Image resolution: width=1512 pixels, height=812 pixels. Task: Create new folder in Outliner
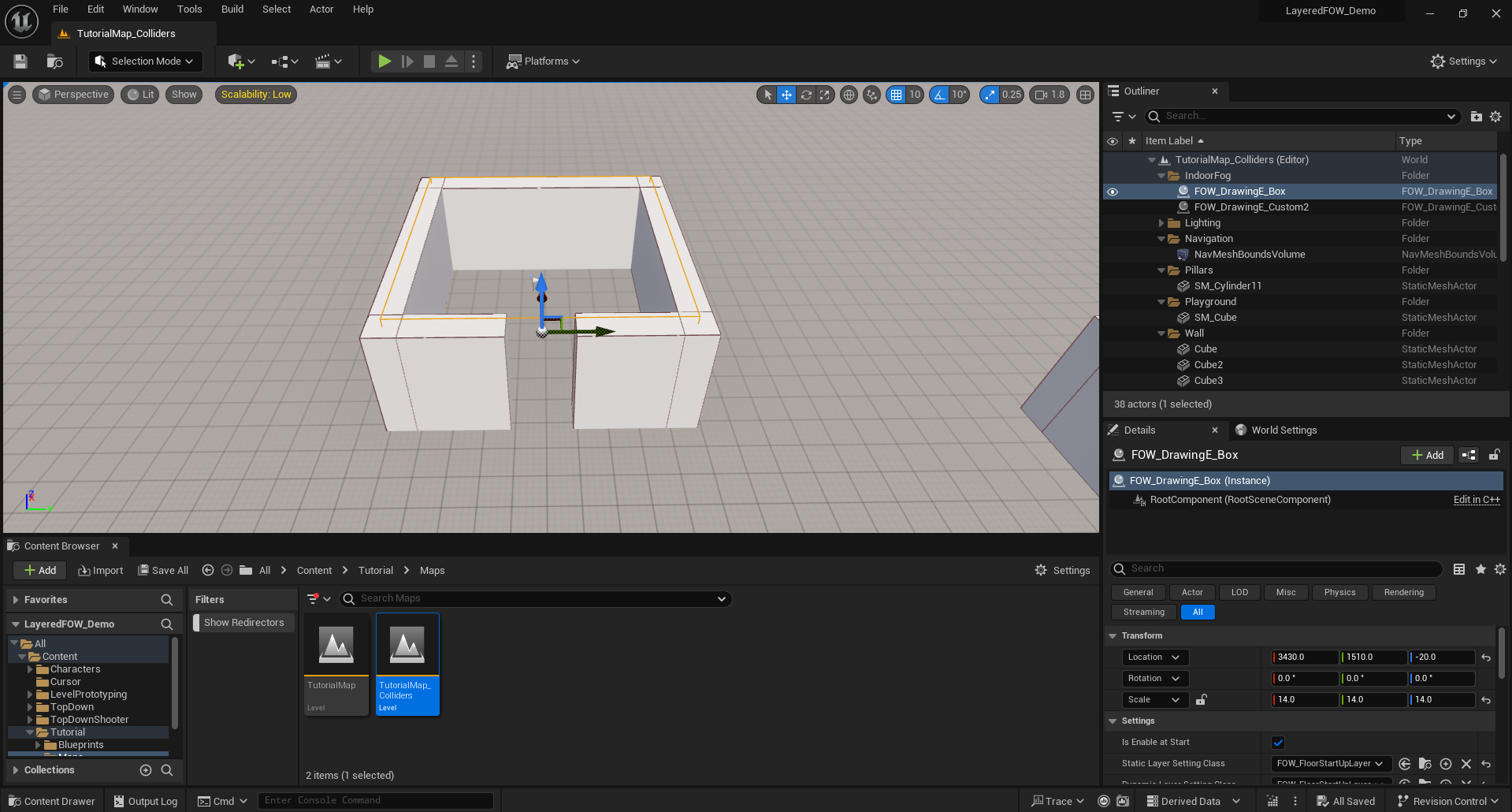[1476, 117]
